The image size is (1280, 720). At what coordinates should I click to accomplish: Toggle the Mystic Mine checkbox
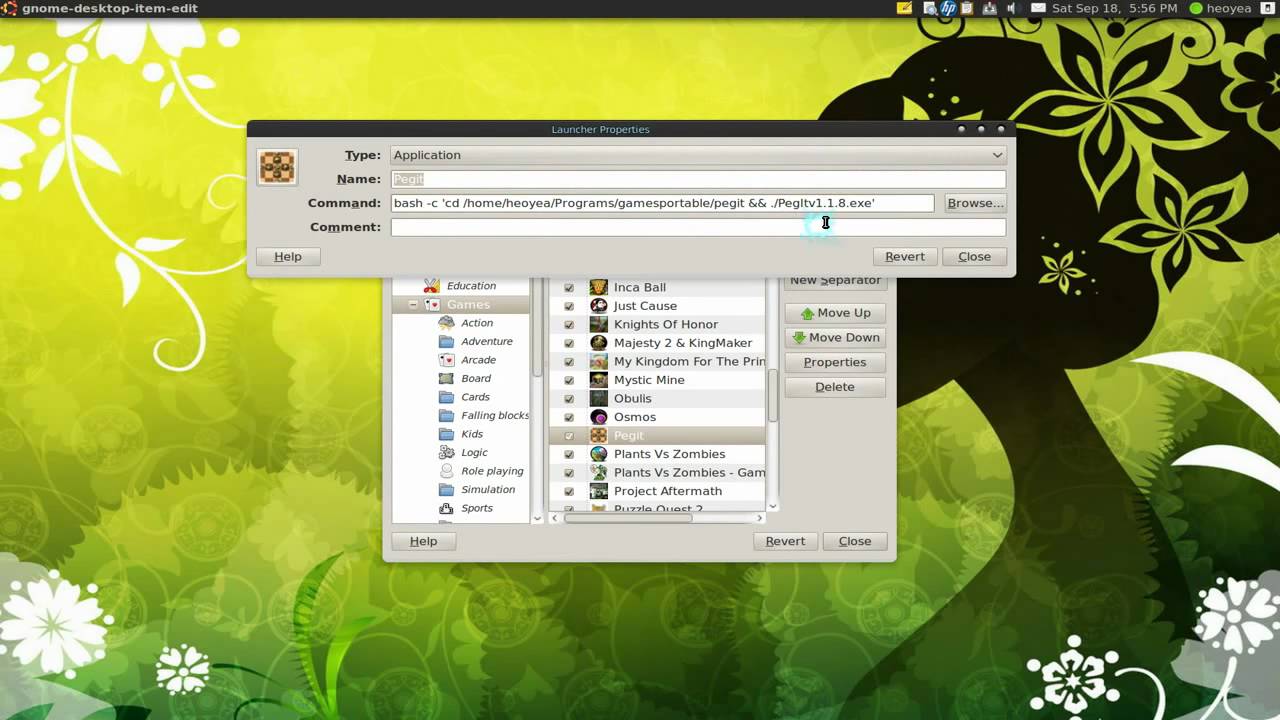[569, 380]
